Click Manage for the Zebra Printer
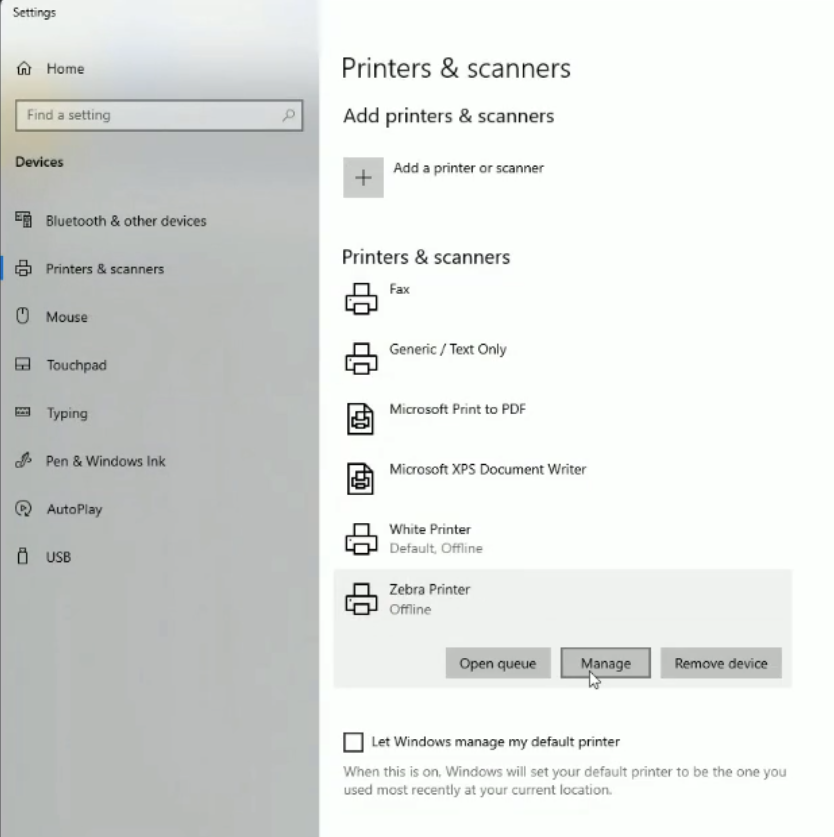 pos(605,662)
